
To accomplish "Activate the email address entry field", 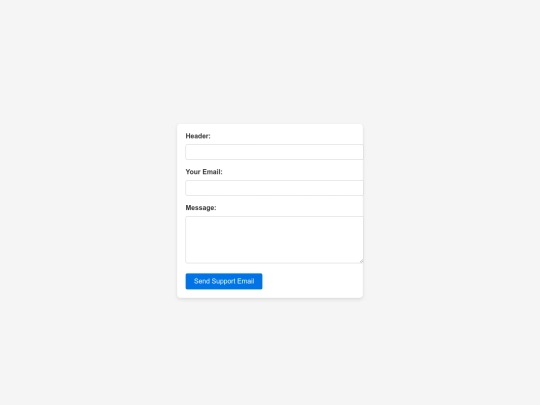I will (x=274, y=188).
